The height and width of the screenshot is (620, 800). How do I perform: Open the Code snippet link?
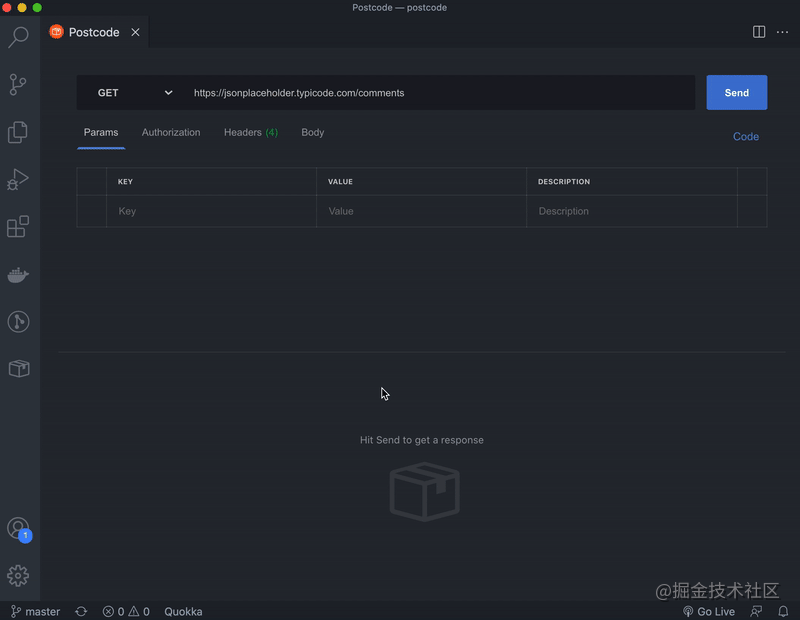pos(745,137)
